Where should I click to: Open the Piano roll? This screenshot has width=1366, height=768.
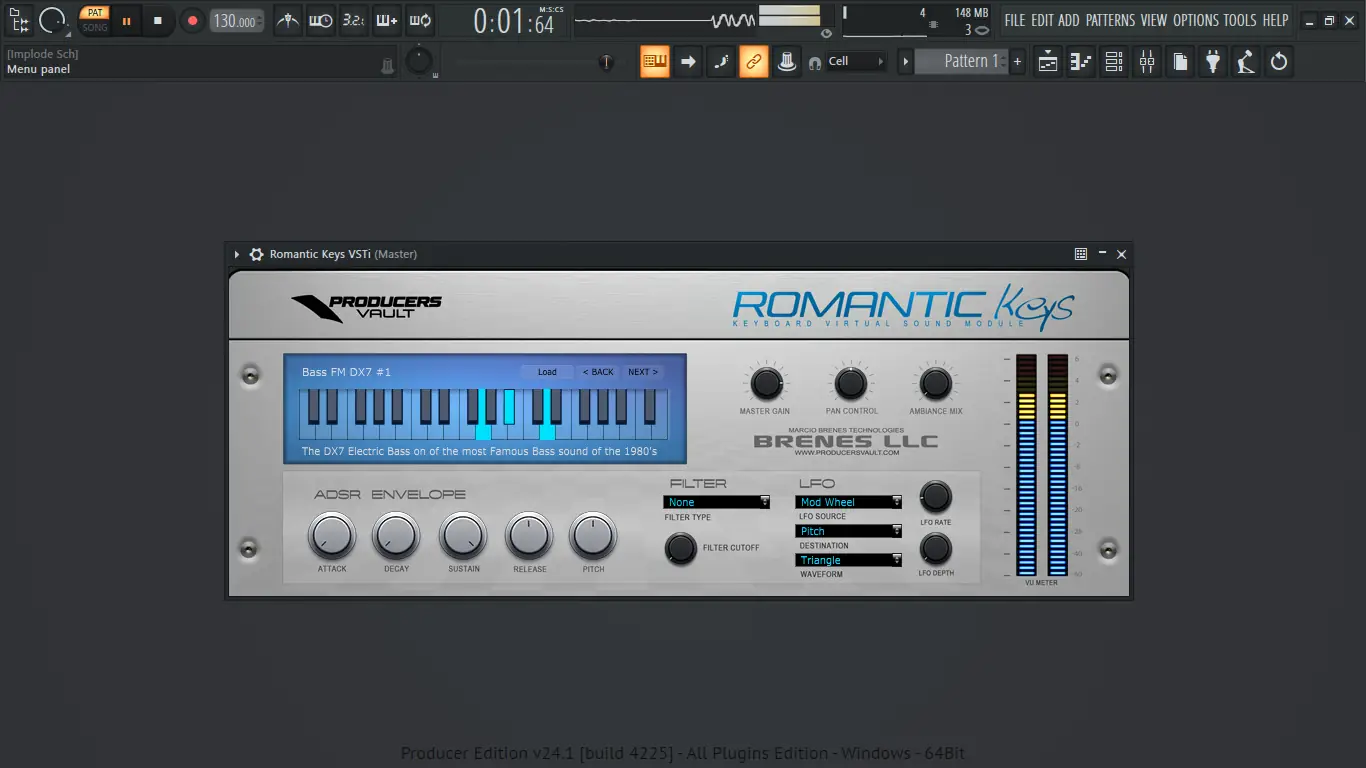click(x=1080, y=61)
